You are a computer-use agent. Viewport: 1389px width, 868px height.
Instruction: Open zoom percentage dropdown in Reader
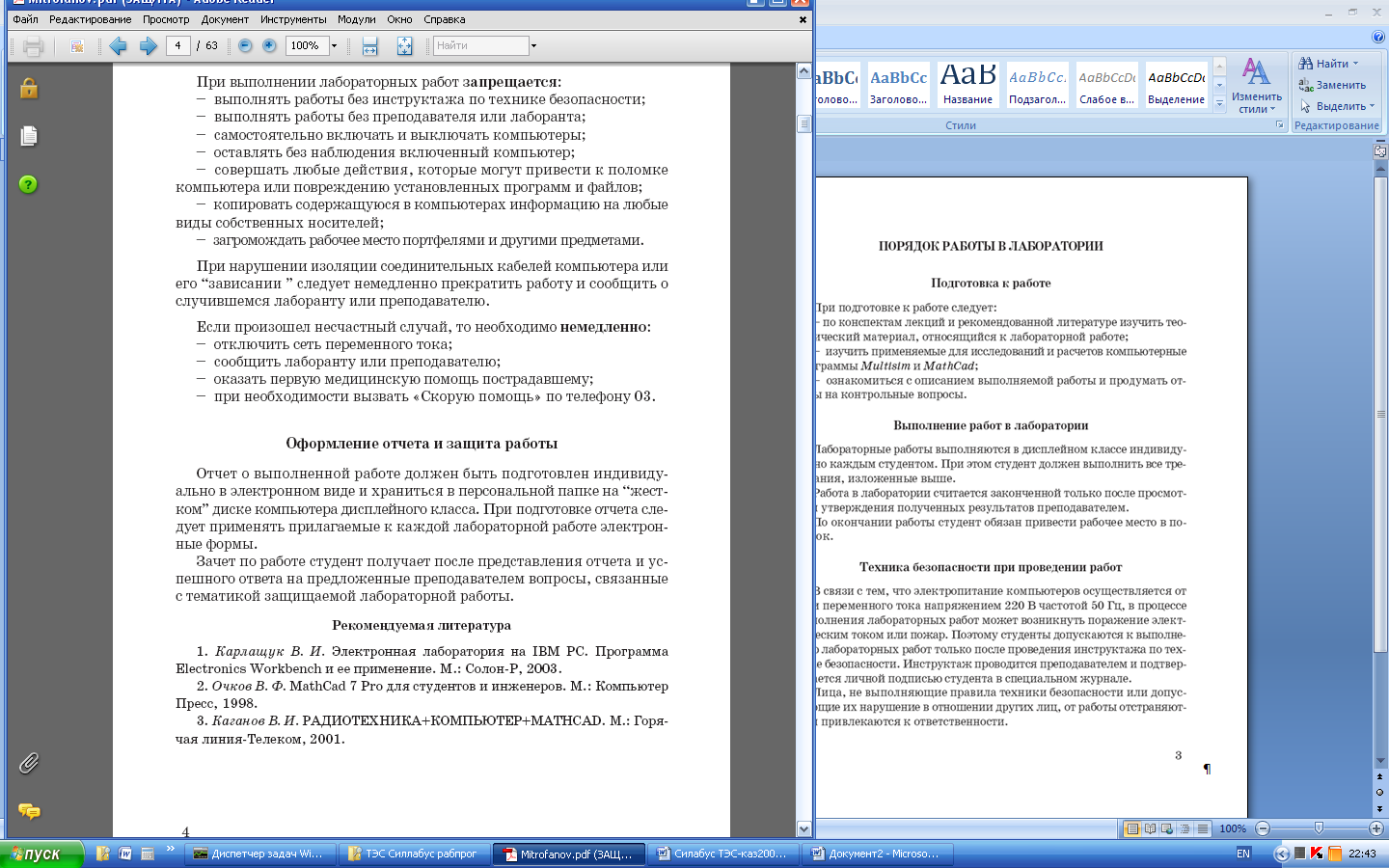[x=335, y=45]
